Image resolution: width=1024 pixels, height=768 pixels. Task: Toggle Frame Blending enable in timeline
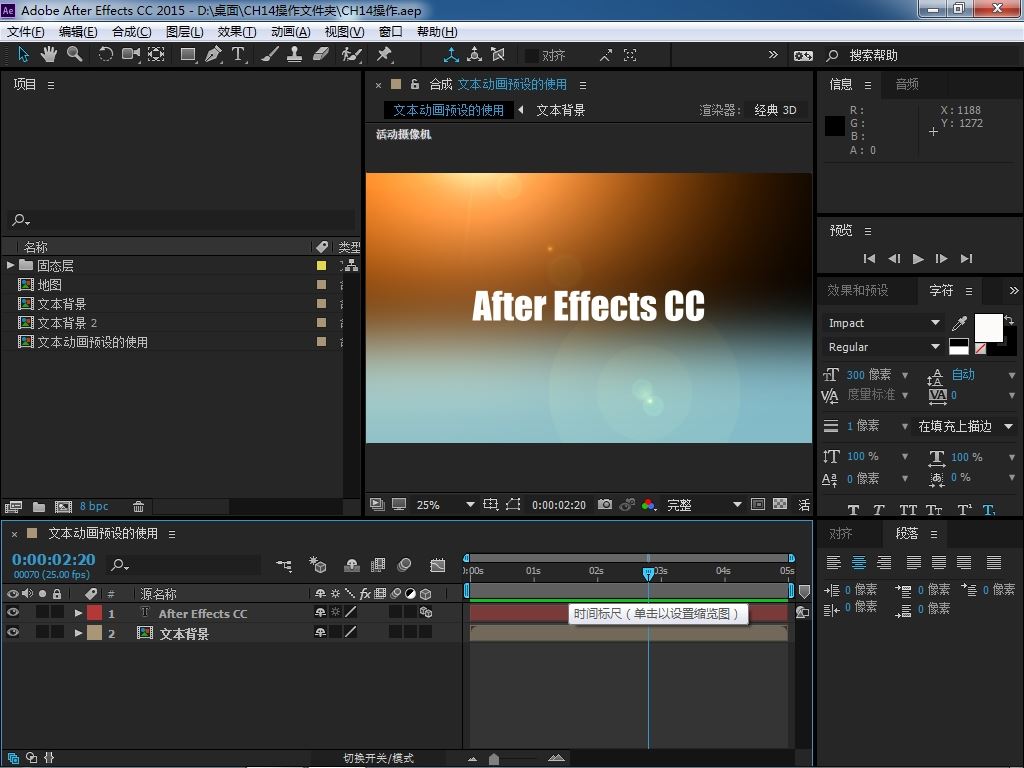click(x=377, y=565)
